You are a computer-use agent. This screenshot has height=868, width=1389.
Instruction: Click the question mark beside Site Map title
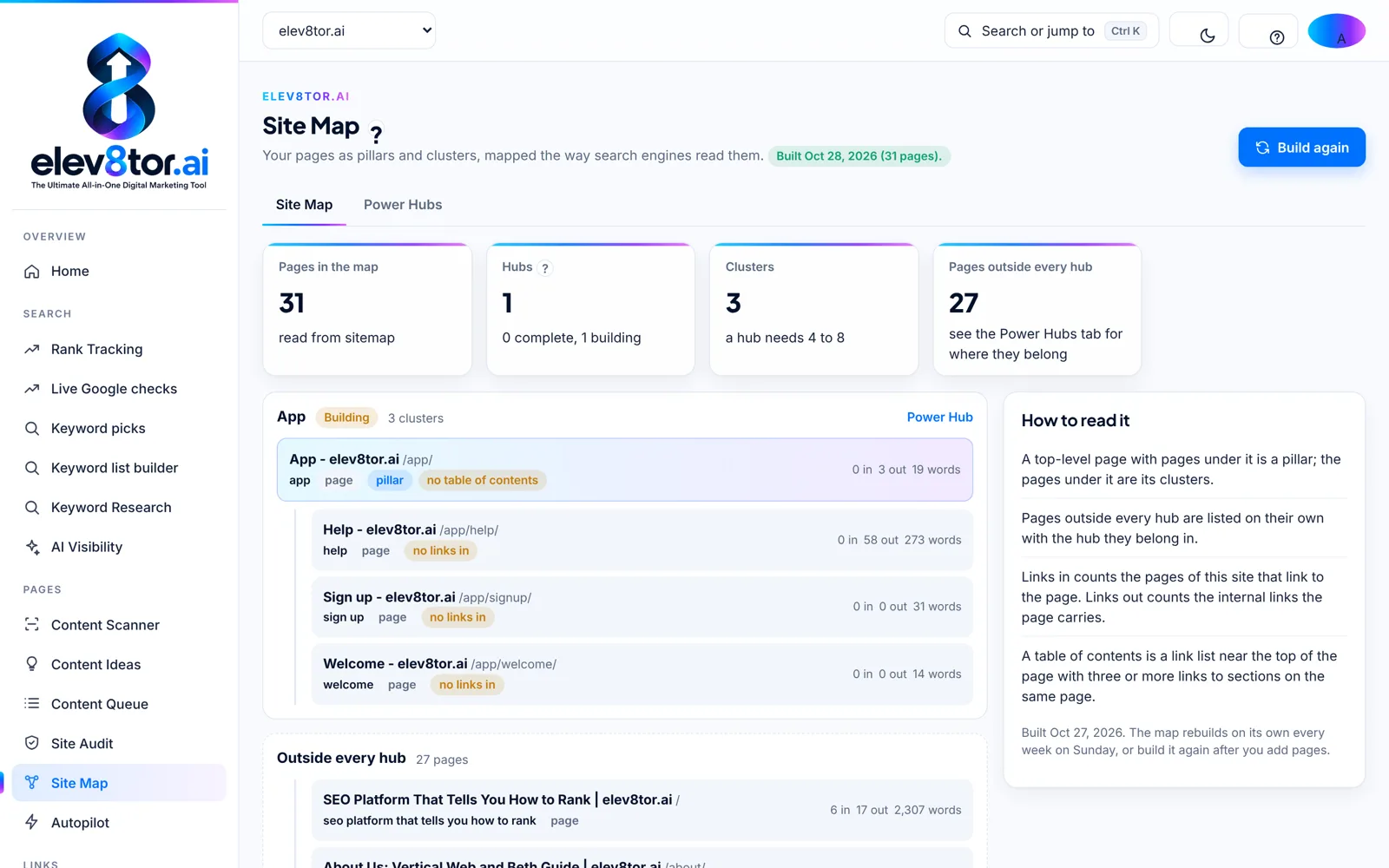click(x=376, y=135)
